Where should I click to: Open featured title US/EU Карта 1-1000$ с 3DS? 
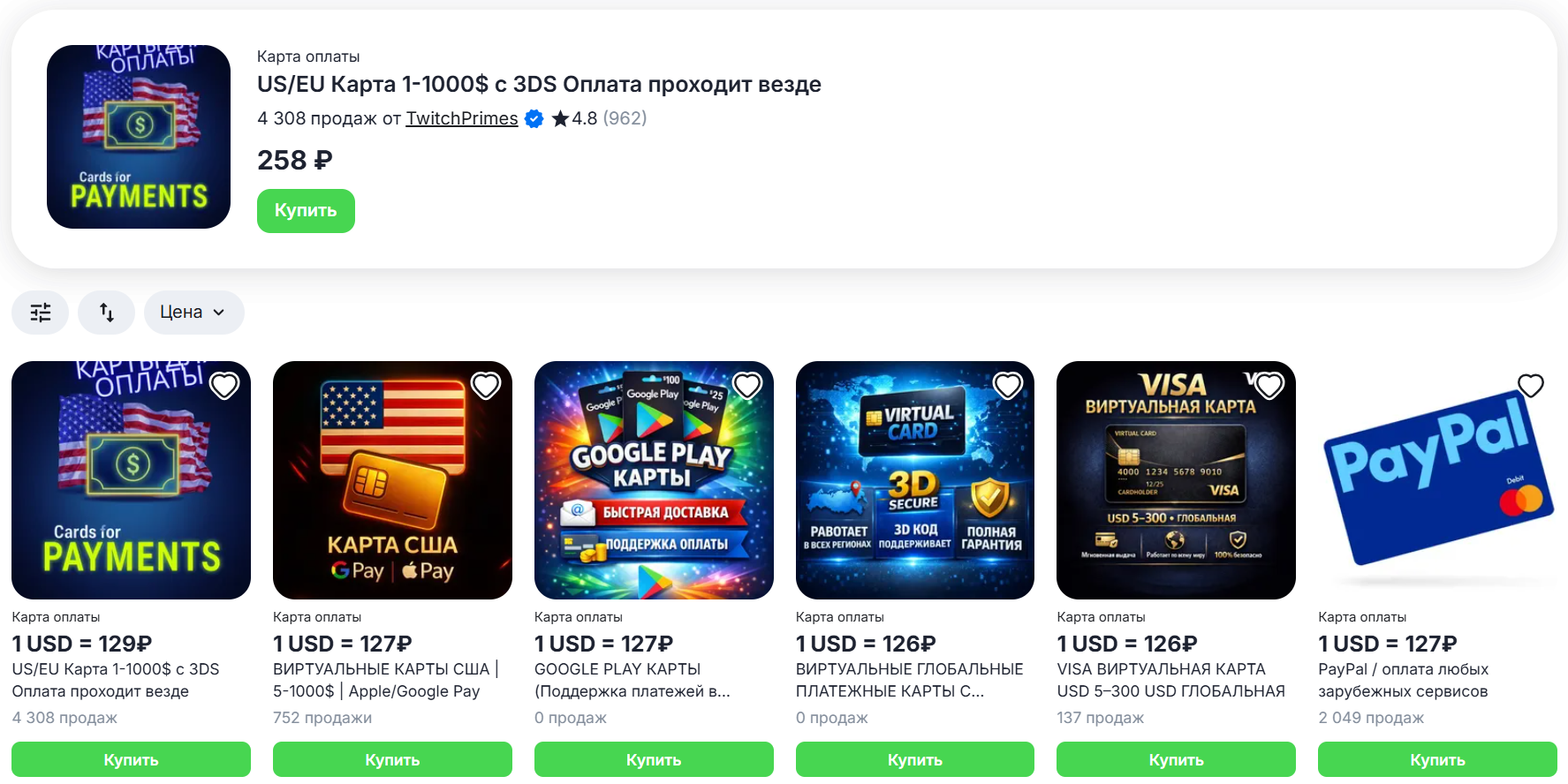click(x=539, y=85)
